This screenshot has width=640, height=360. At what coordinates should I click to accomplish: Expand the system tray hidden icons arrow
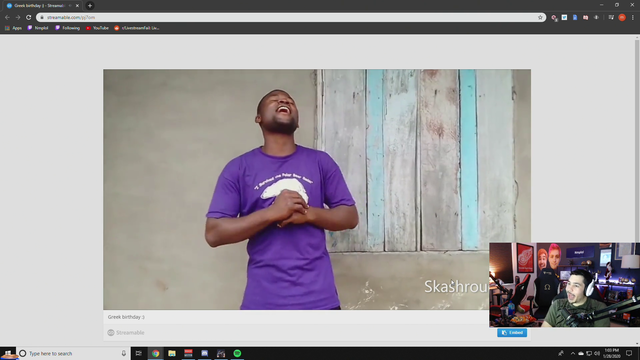pyautogui.click(x=573, y=353)
